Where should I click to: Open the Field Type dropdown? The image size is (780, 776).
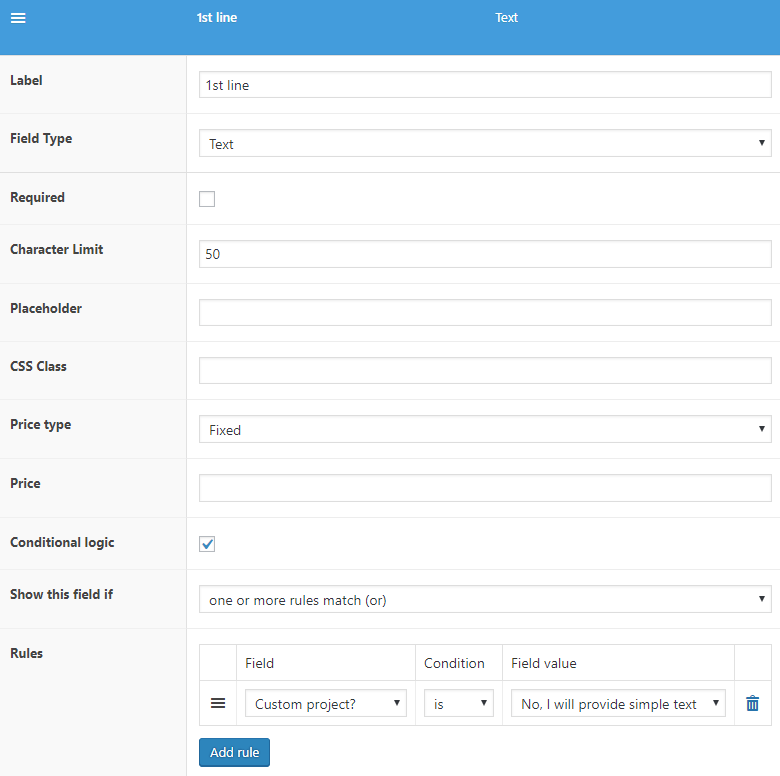[485, 143]
